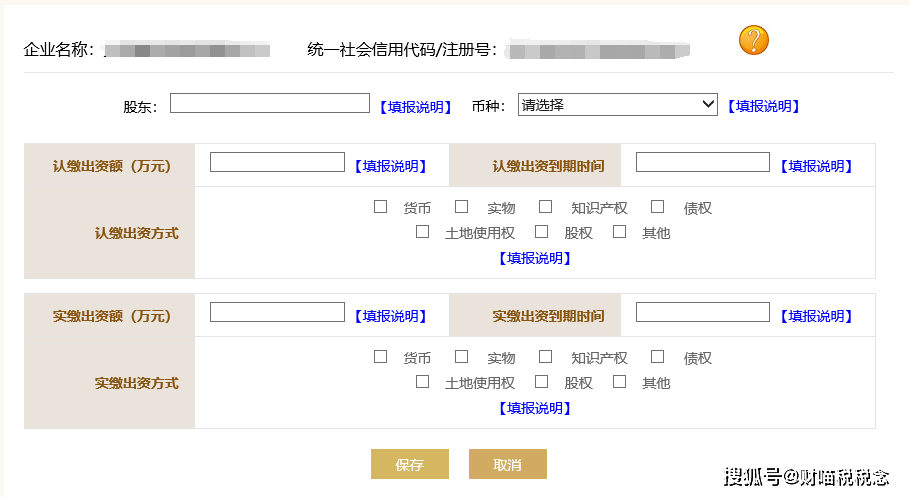
Task: Open 填报说明 link below 实缴出资方式 checkboxes
Action: [x=535, y=408]
